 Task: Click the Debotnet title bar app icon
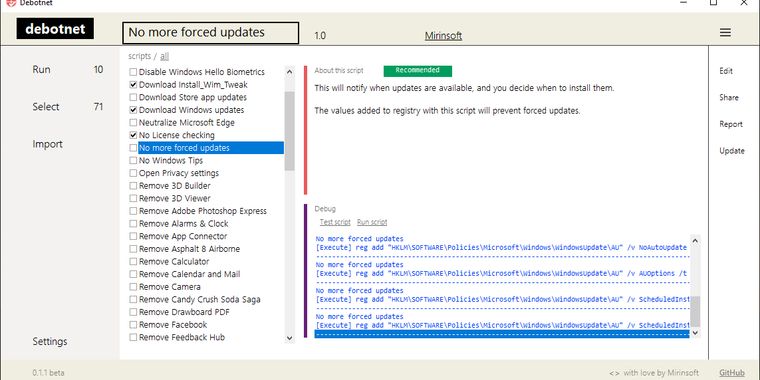11,2
